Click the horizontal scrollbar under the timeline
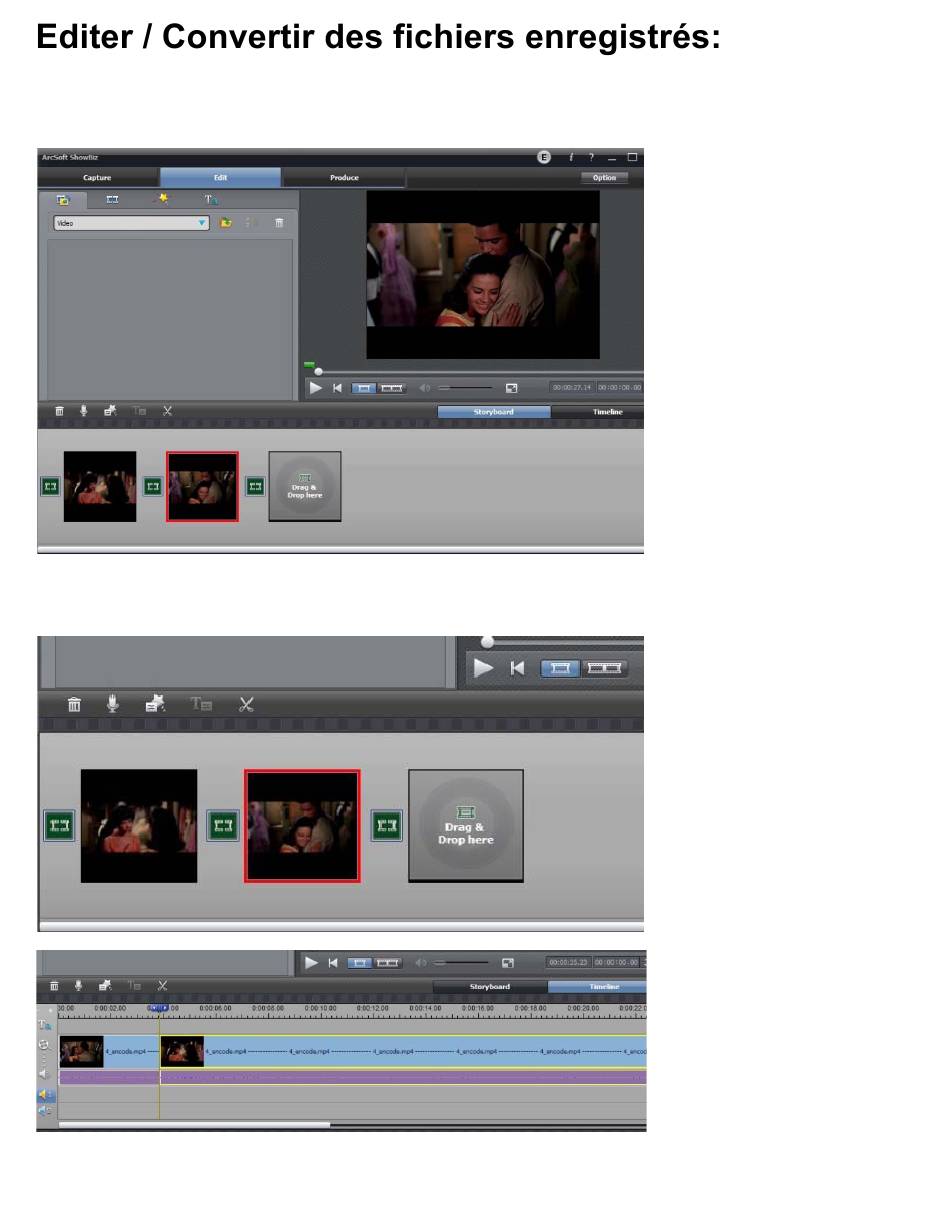Image resolution: width=950 pixels, height=1223 pixels. tap(194, 1125)
